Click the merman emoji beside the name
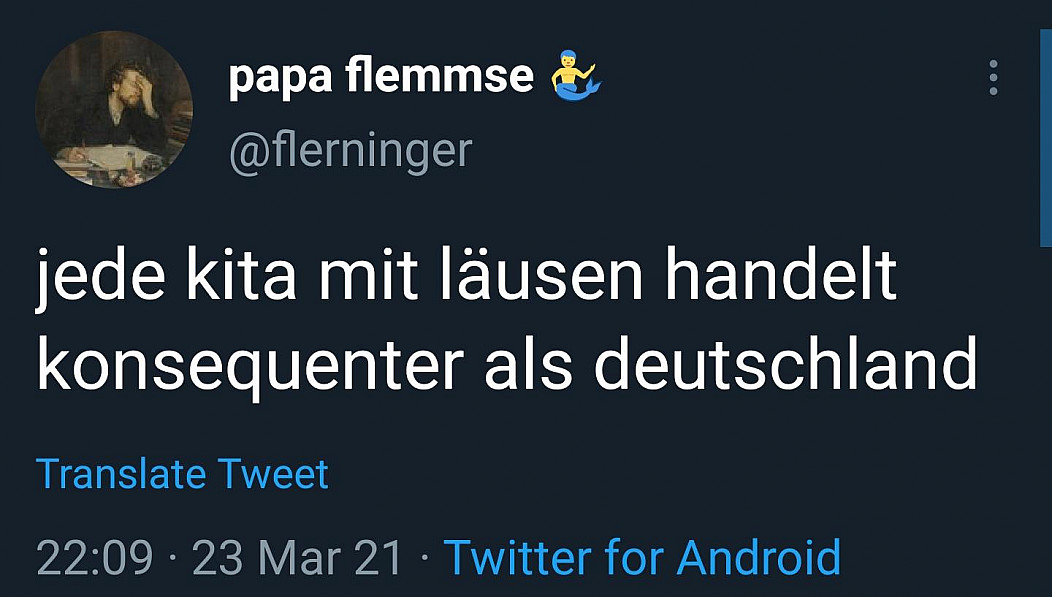1052x597 pixels. tap(573, 77)
